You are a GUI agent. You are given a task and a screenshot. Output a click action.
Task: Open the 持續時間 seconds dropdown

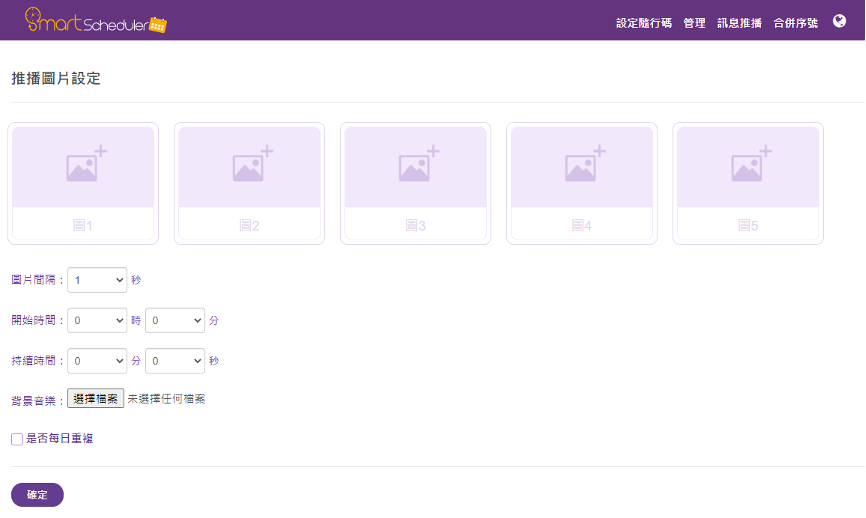tap(175, 361)
